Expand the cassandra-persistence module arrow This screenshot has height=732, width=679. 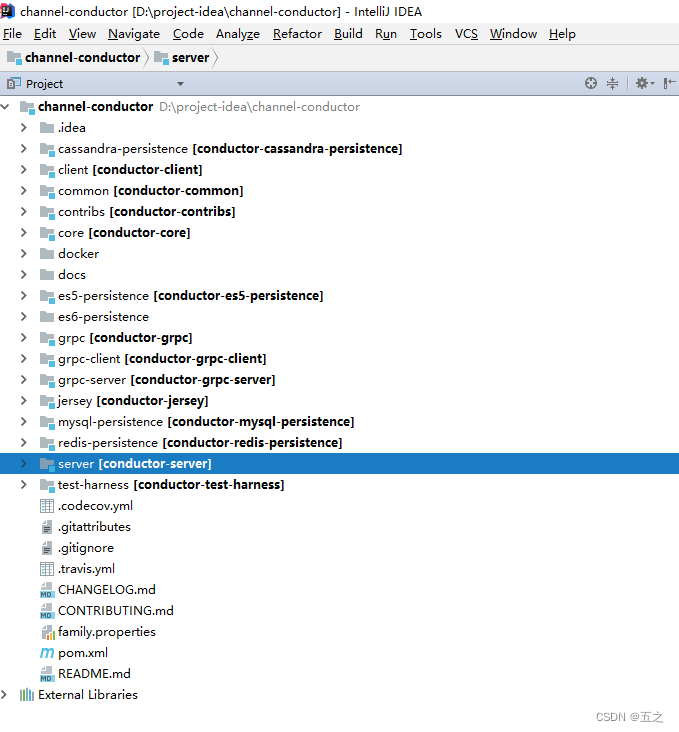[x=23, y=148]
